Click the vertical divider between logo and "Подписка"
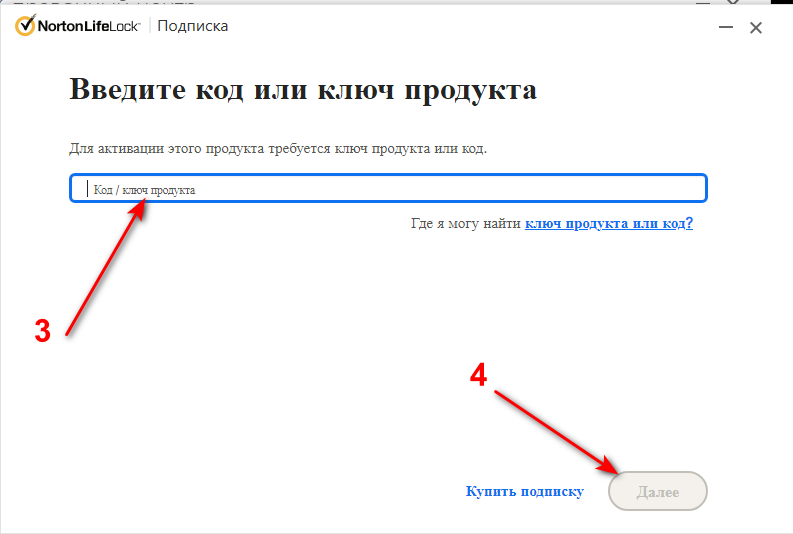Viewport: 793px width, 534px height. pyautogui.click(x=150, y=26)
